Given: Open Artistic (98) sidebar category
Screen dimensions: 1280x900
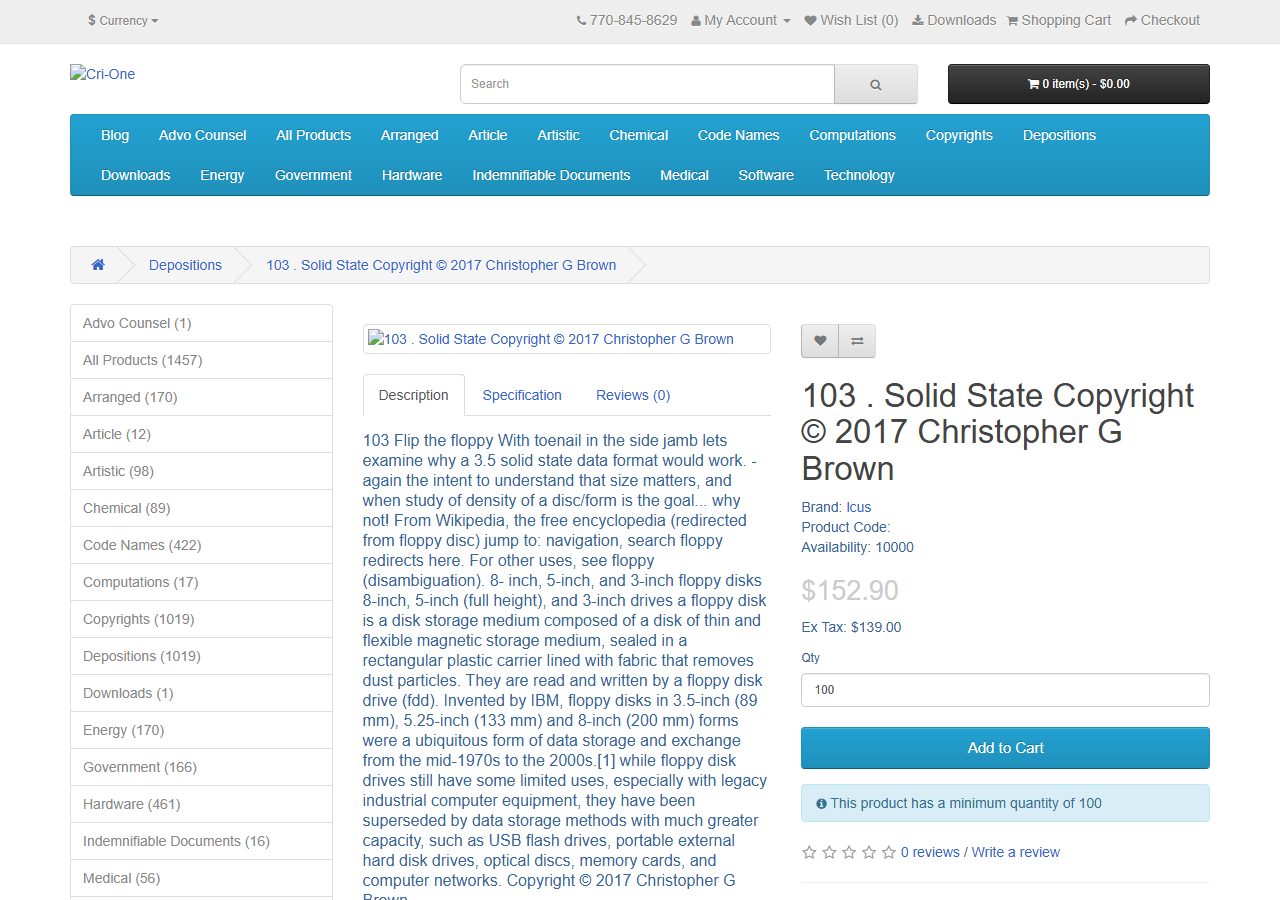Looking at the screenshot, I should tap(201, 471).
